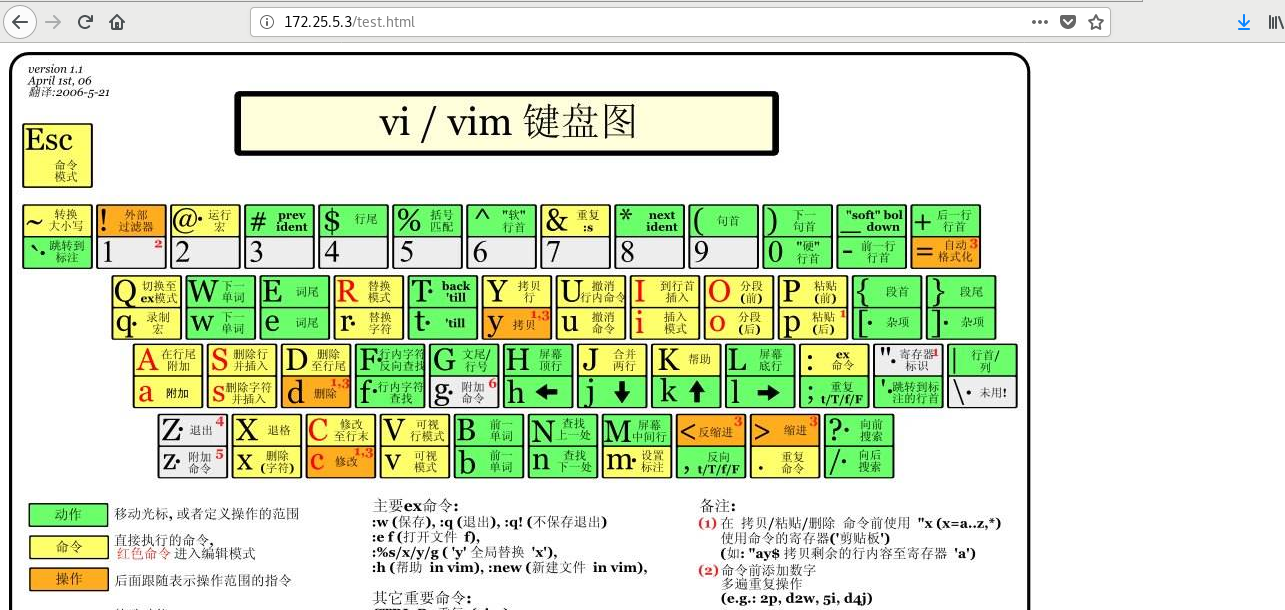1285x610 pixels.
Task: Open the page actions menu
Action: click(x=1040, y=21)
